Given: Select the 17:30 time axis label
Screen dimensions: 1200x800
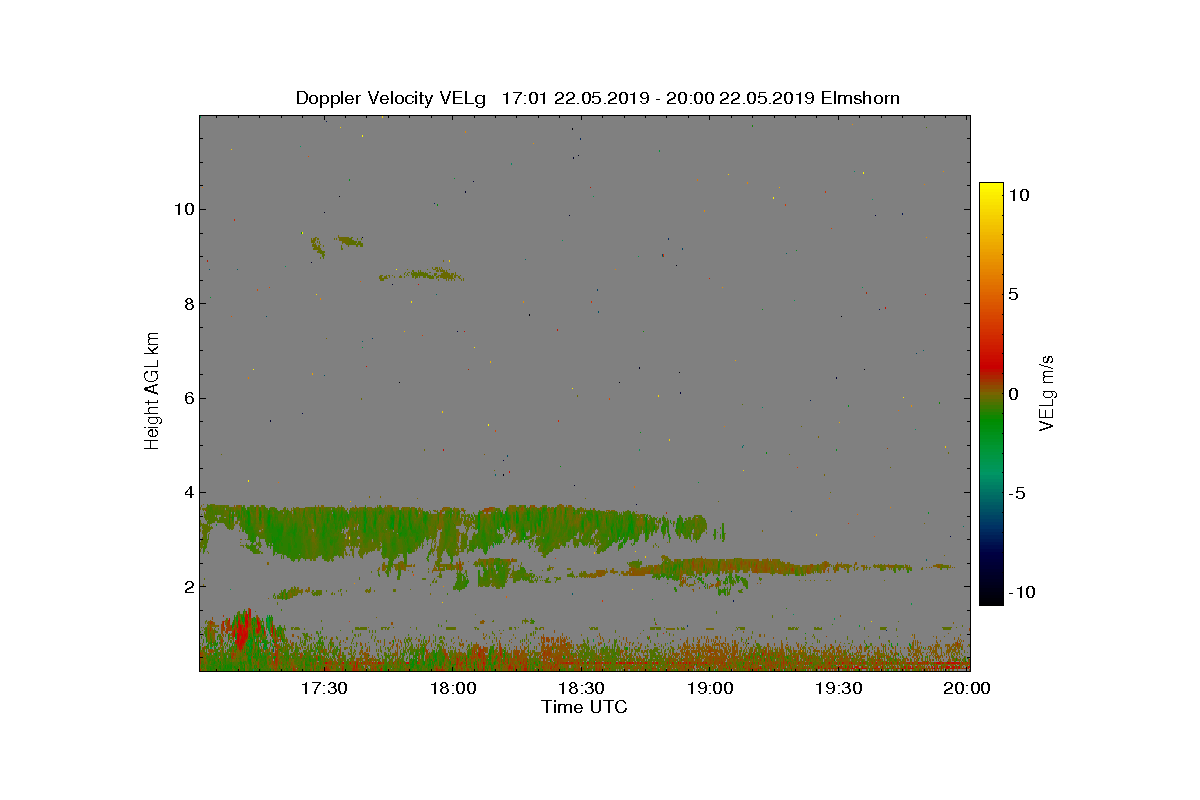Looking at the screenshot, I should [324, 688].
